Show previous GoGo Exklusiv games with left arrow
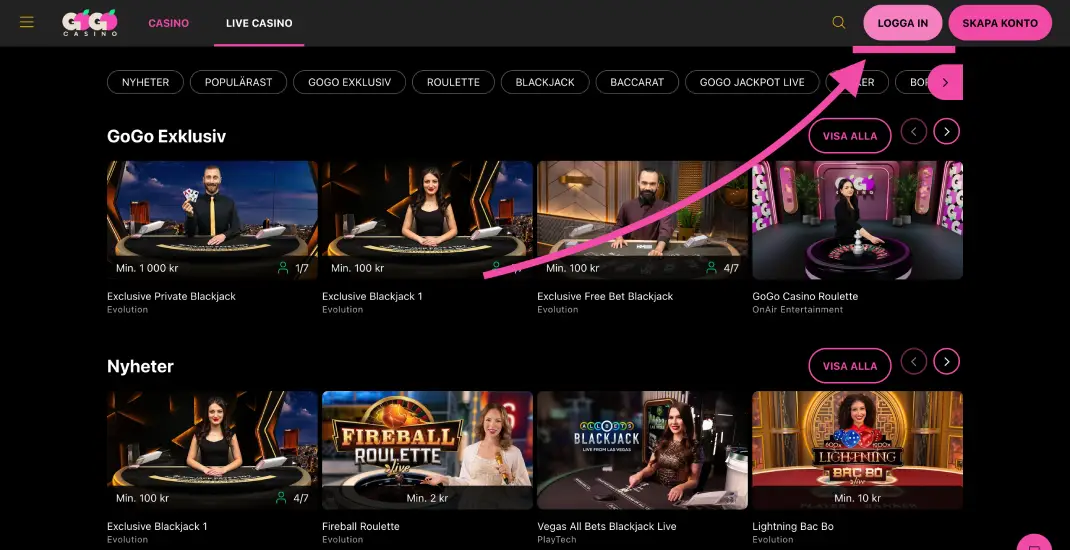The width and height of the screenshot is (1070, 550). click(914, 131)
